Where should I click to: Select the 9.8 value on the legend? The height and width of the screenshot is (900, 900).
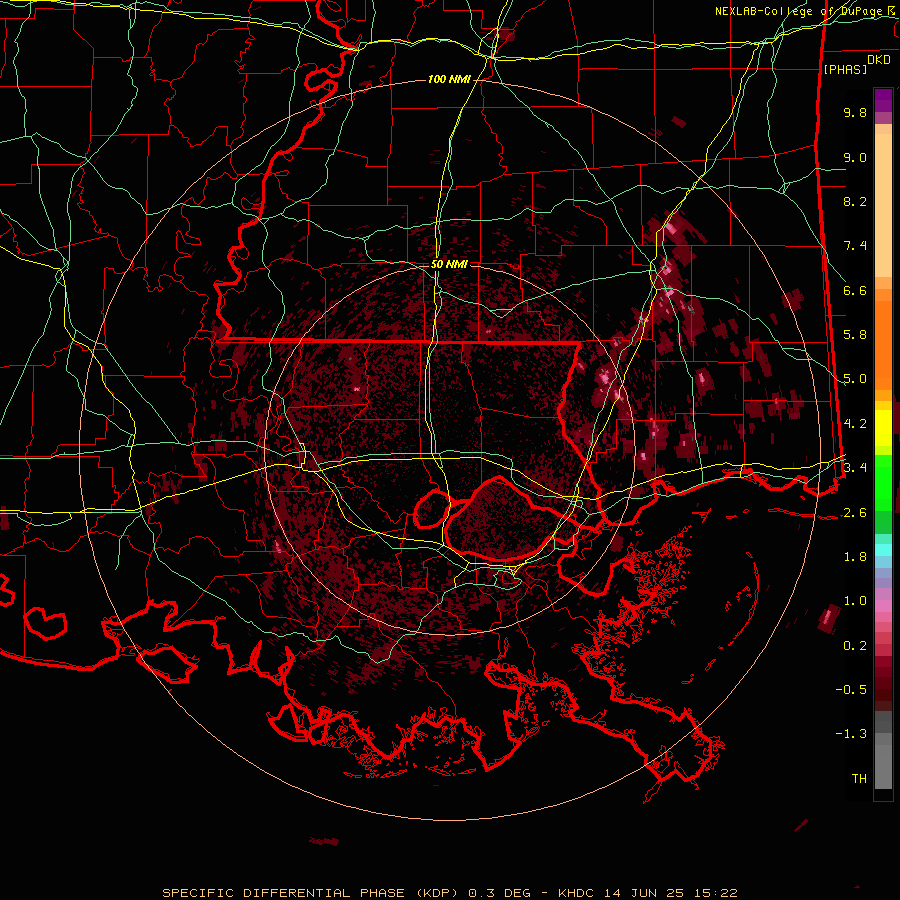click(855, 112)
